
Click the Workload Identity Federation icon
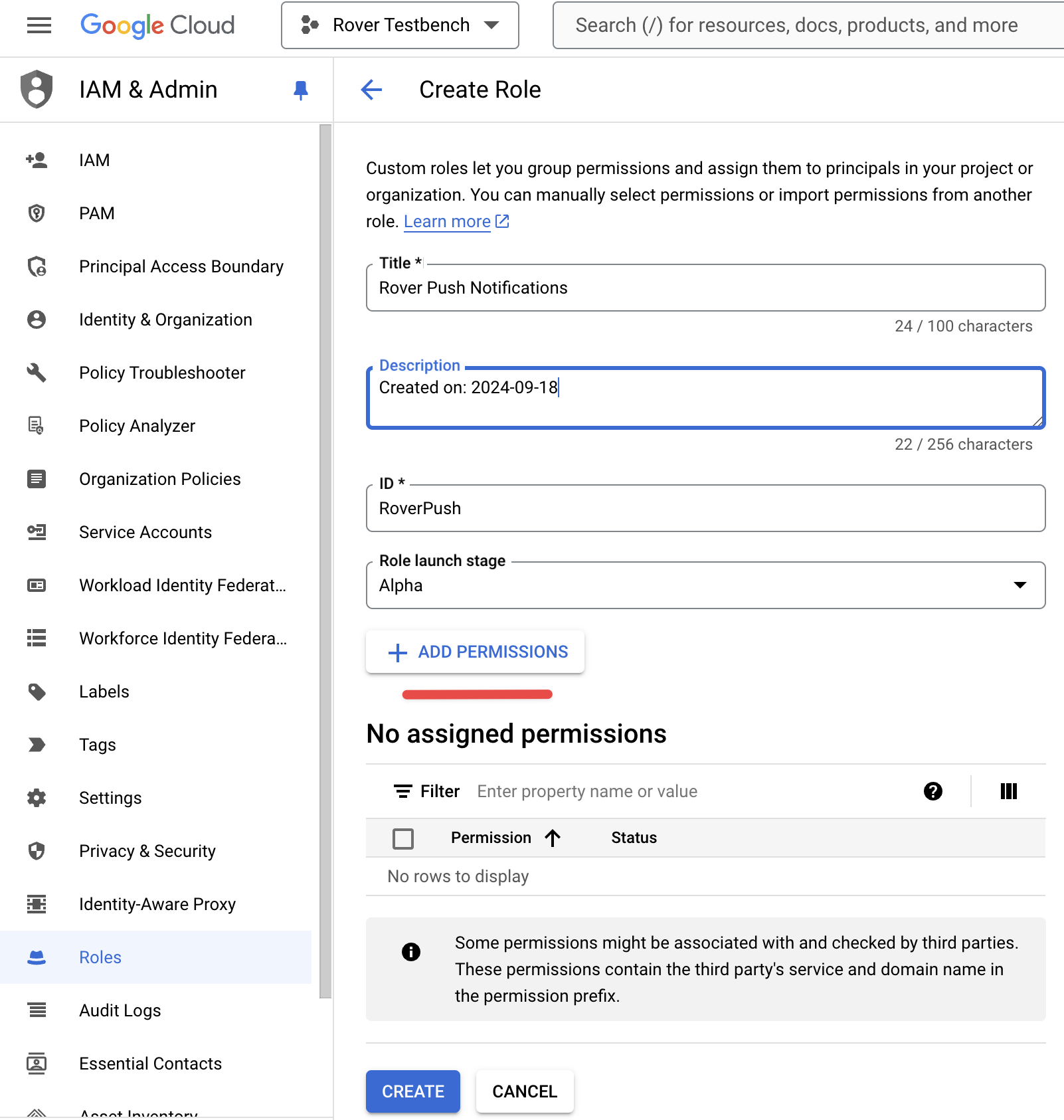click(37, 585)
